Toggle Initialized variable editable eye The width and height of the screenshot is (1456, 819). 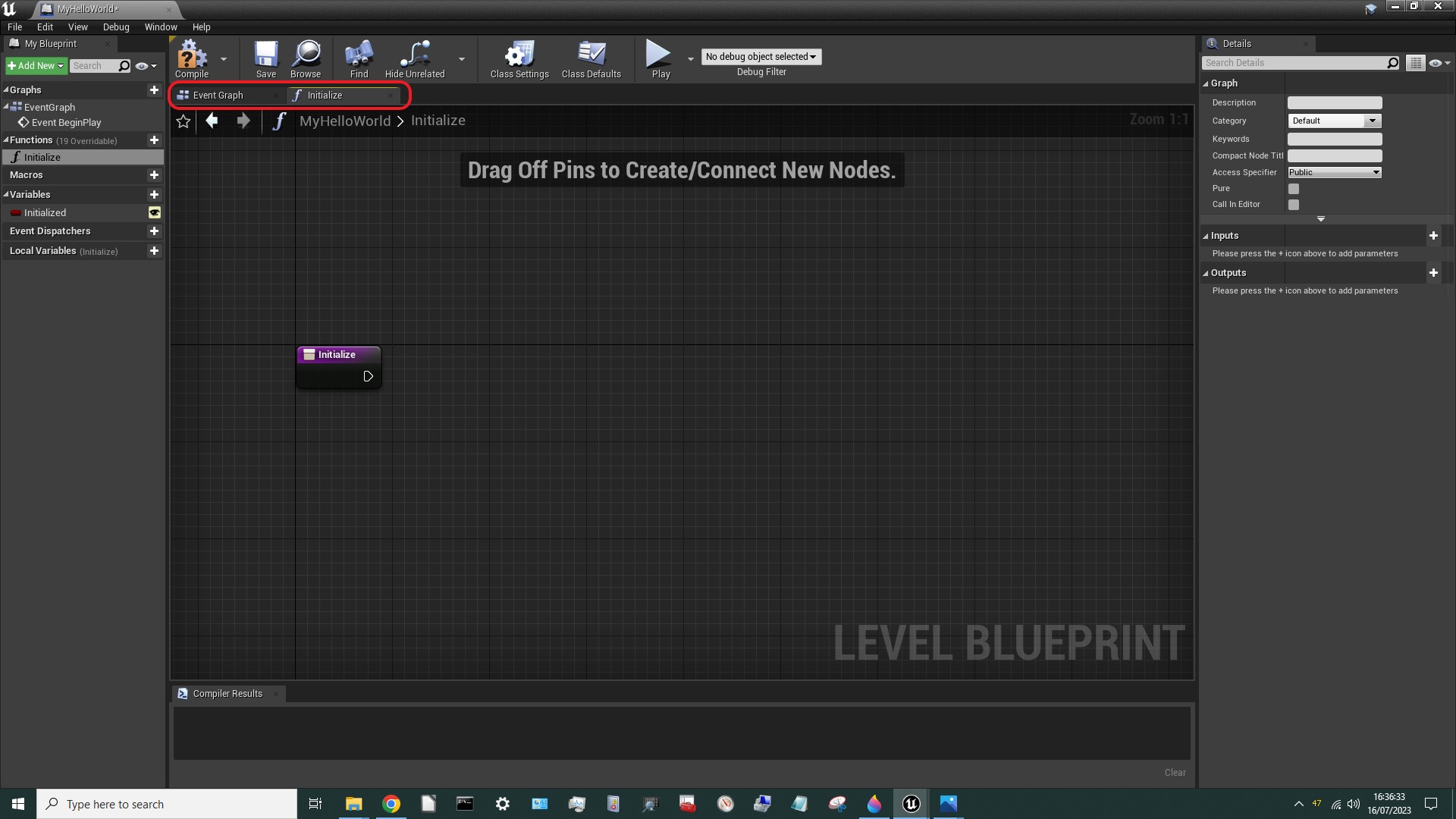[155, 213]
